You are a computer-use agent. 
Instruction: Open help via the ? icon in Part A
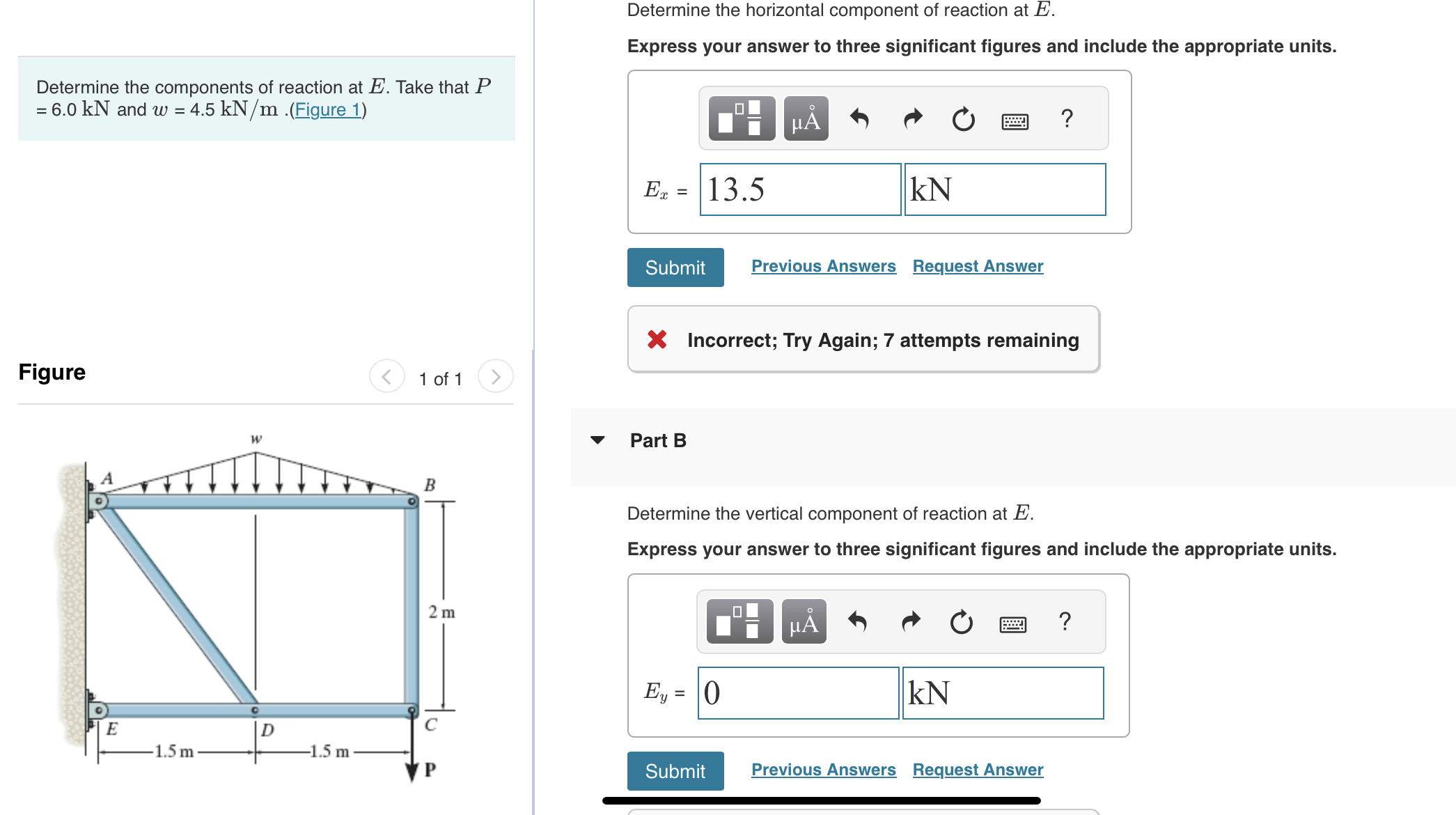(x=1065, y=118)
